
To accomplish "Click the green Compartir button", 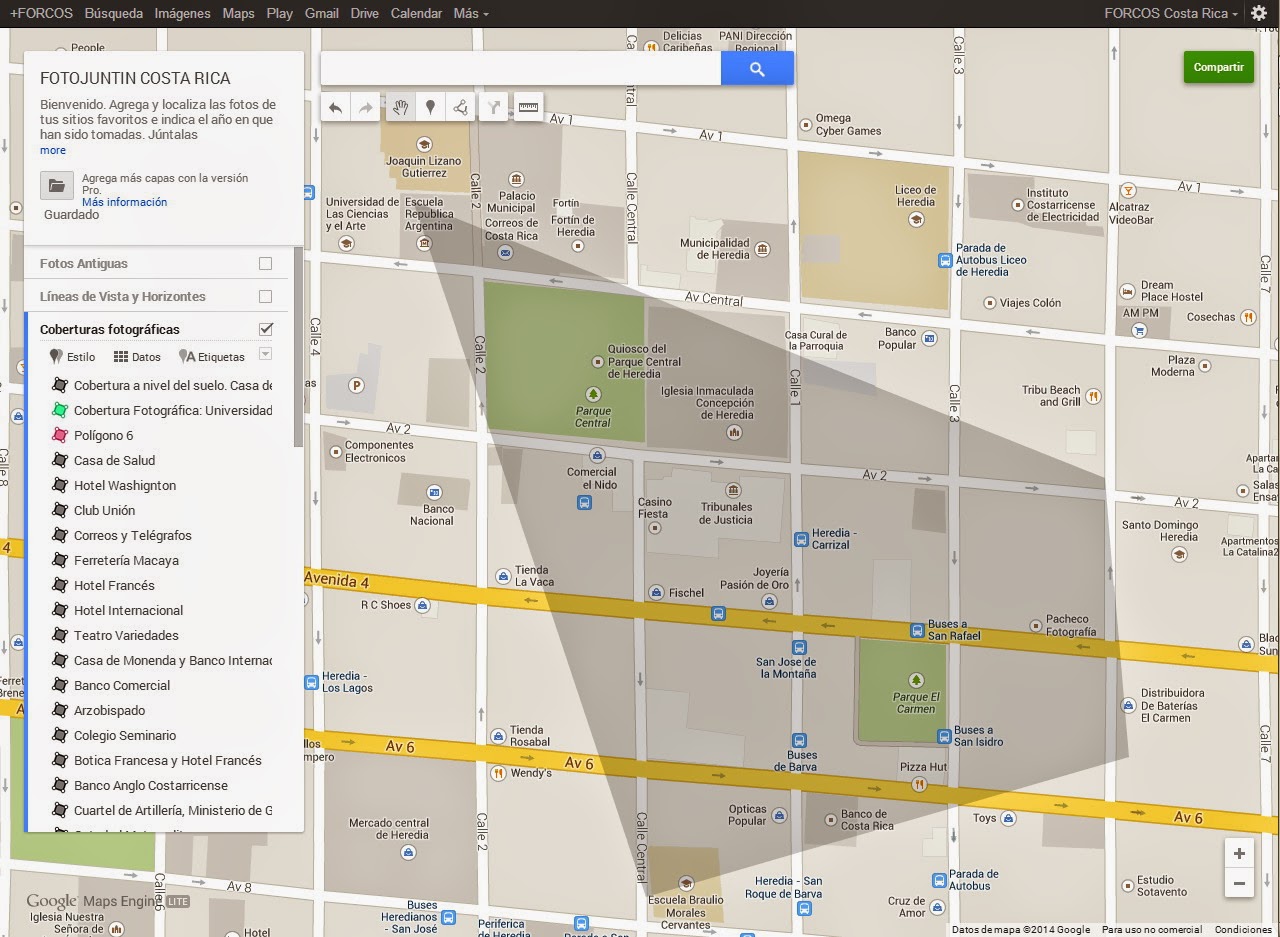I will [1219, 67].
